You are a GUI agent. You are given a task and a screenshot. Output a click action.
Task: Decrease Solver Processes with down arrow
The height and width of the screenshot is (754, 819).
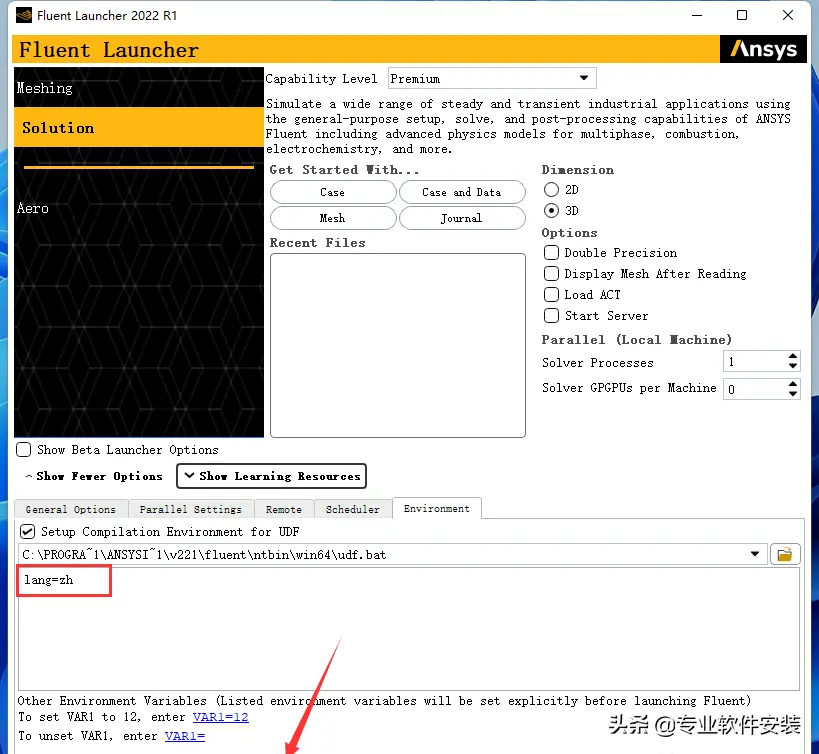tap(792, 366)
